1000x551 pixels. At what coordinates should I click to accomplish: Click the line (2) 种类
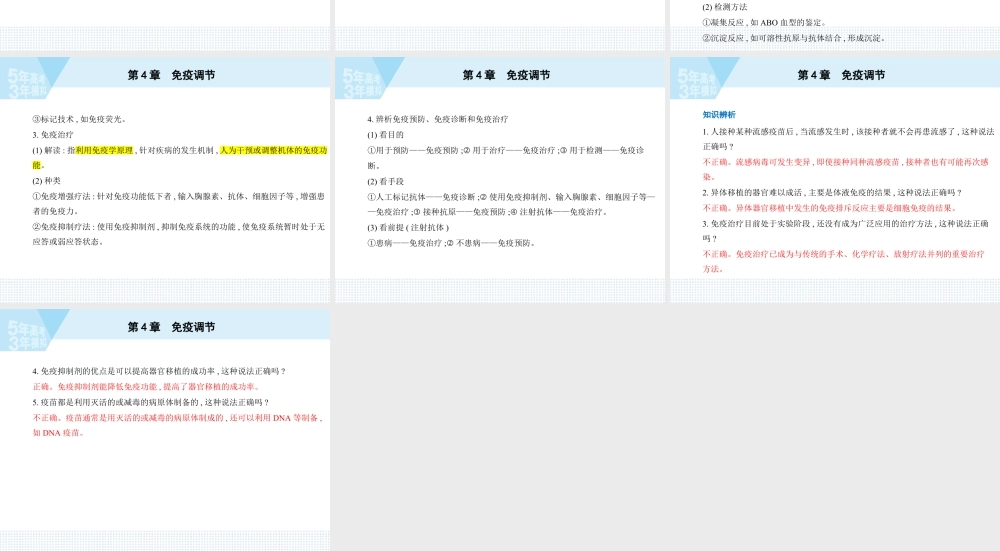[x=47, y=181]
